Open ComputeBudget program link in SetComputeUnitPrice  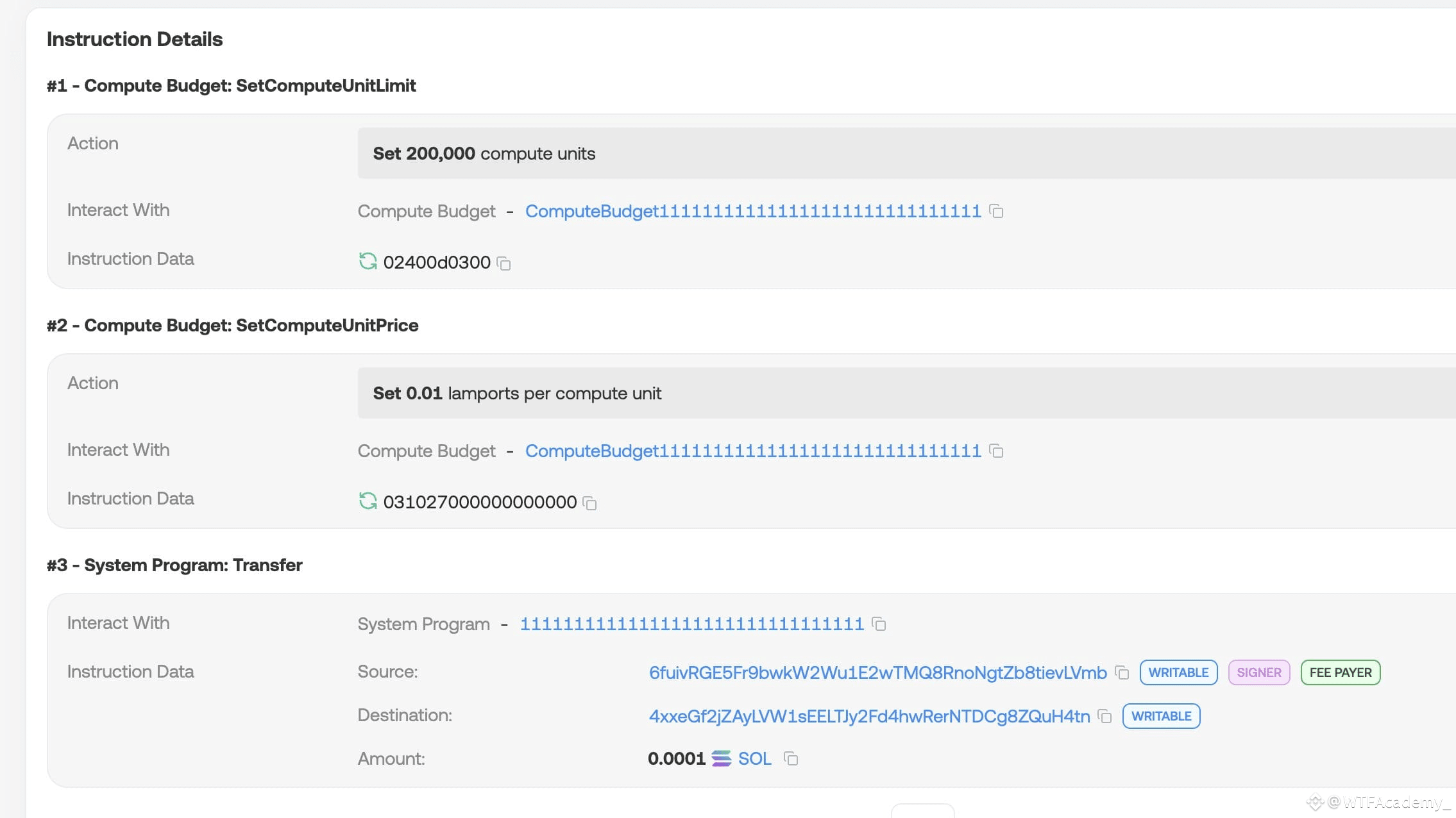[753, 451]
